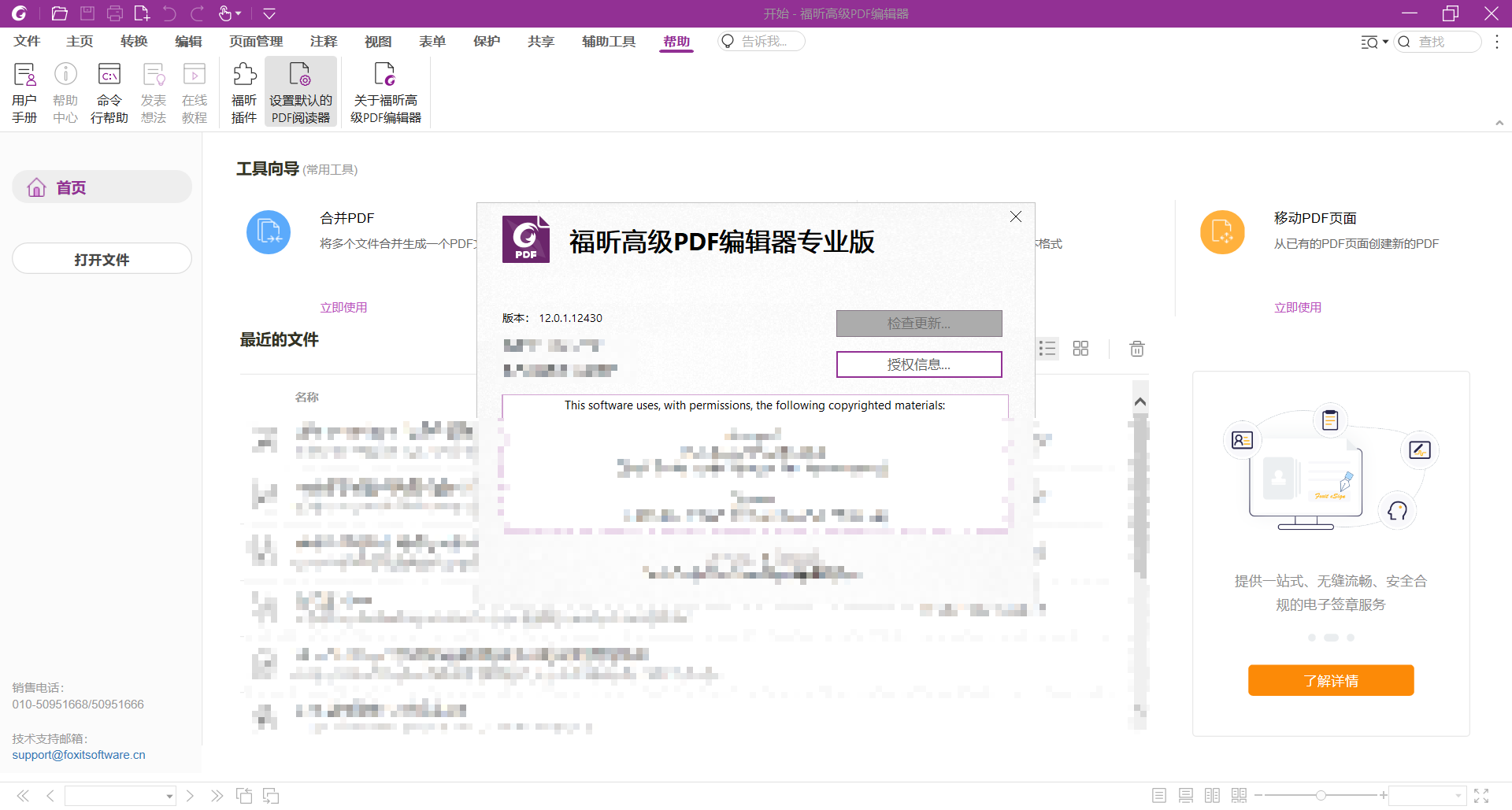Switch to the 表单 tab
This screenshot has height=810, width=1512.
(x=432, y=41)
